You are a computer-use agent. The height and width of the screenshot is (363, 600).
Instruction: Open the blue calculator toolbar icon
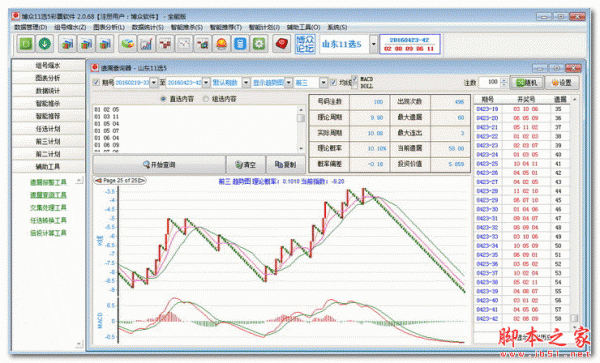click(x=240, y=44)
